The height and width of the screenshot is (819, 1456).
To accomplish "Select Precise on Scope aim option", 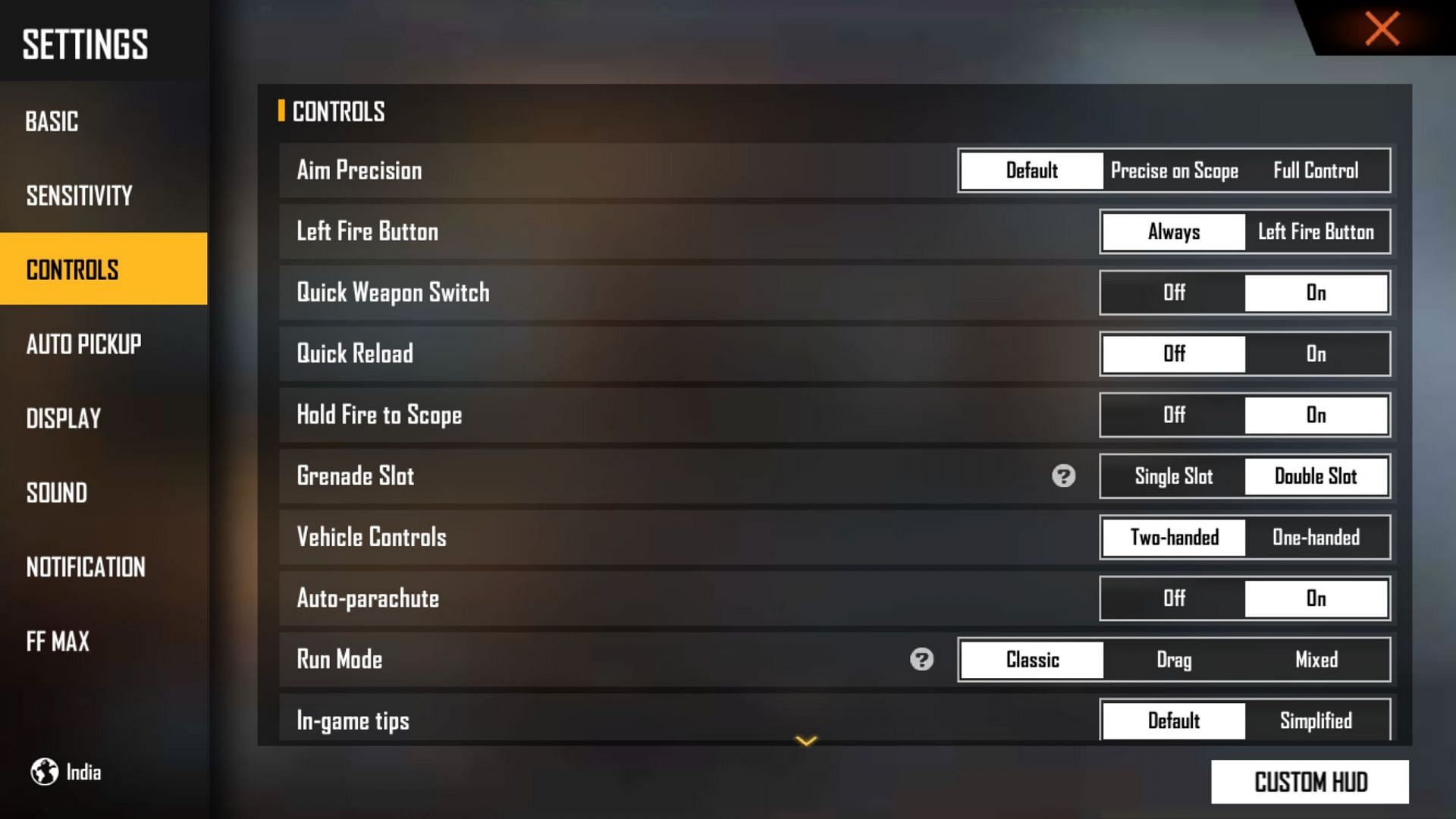I will 1175,170.
